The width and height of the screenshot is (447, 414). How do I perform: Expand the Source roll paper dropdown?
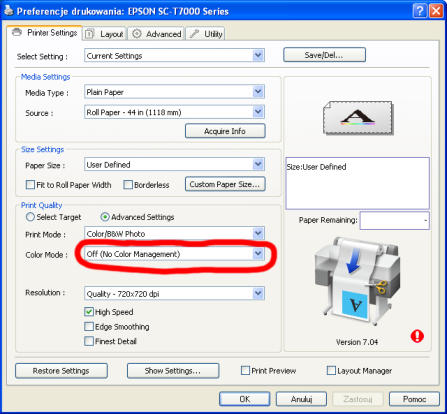click(x=174, y=112)
